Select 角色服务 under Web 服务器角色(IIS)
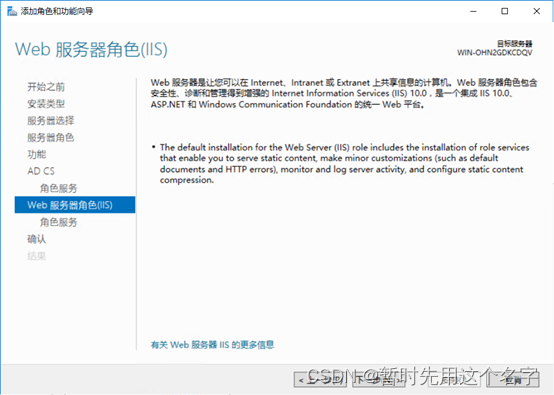The width and height of the screenshot is (554, 395). pyautogui.click(x=58, y=222)
